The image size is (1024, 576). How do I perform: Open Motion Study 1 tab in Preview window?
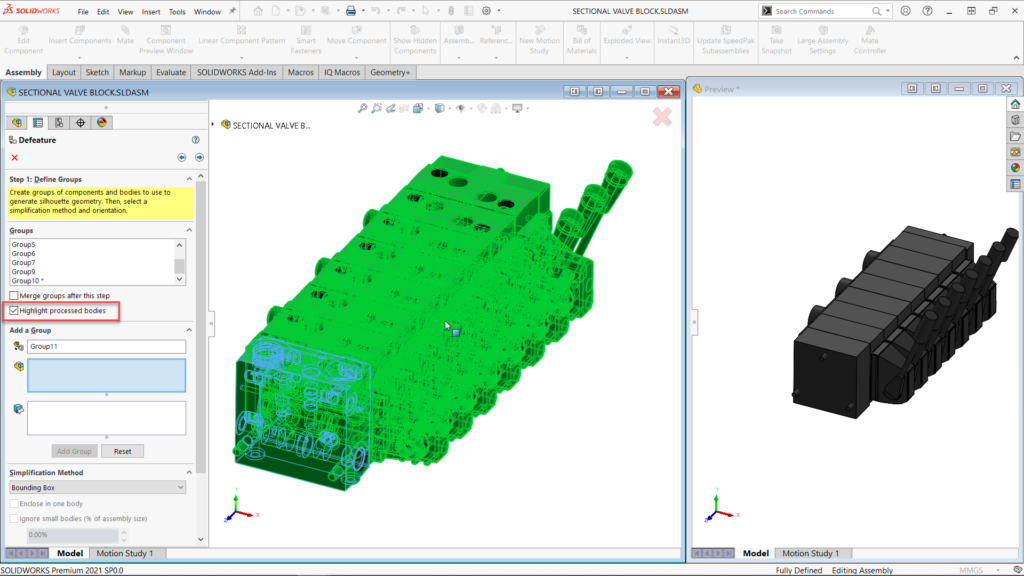pyautogui.click(x=810, y=553)
